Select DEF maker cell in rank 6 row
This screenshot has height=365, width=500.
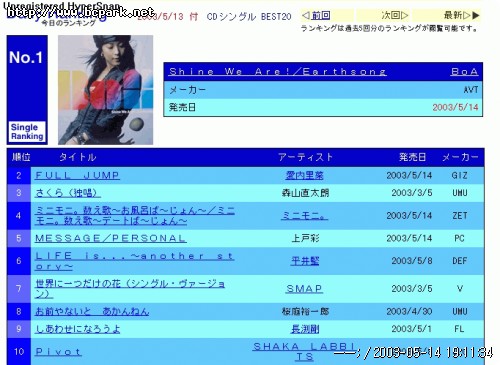[459, 261]
